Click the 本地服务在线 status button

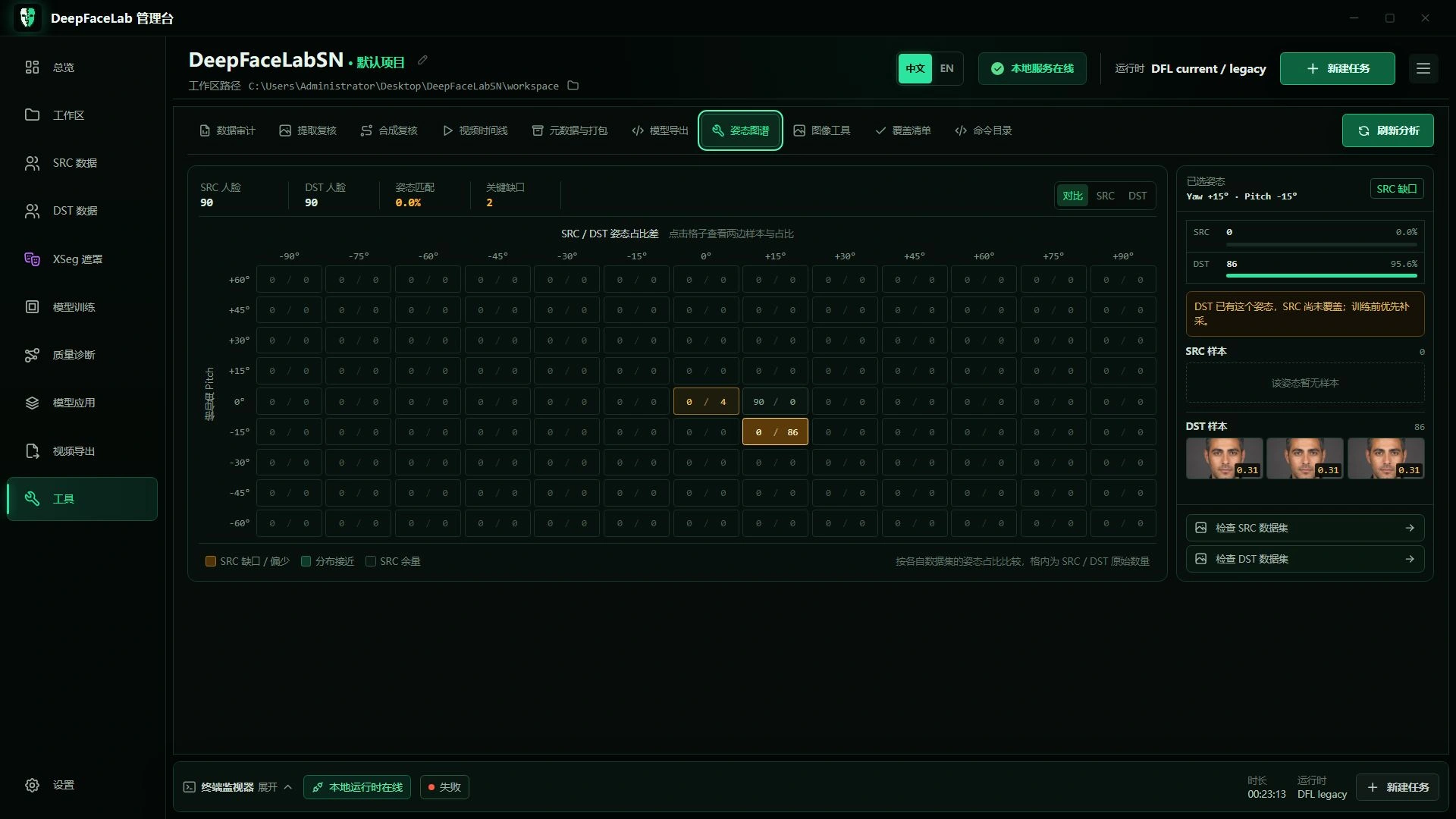(x=1032, y=68)
